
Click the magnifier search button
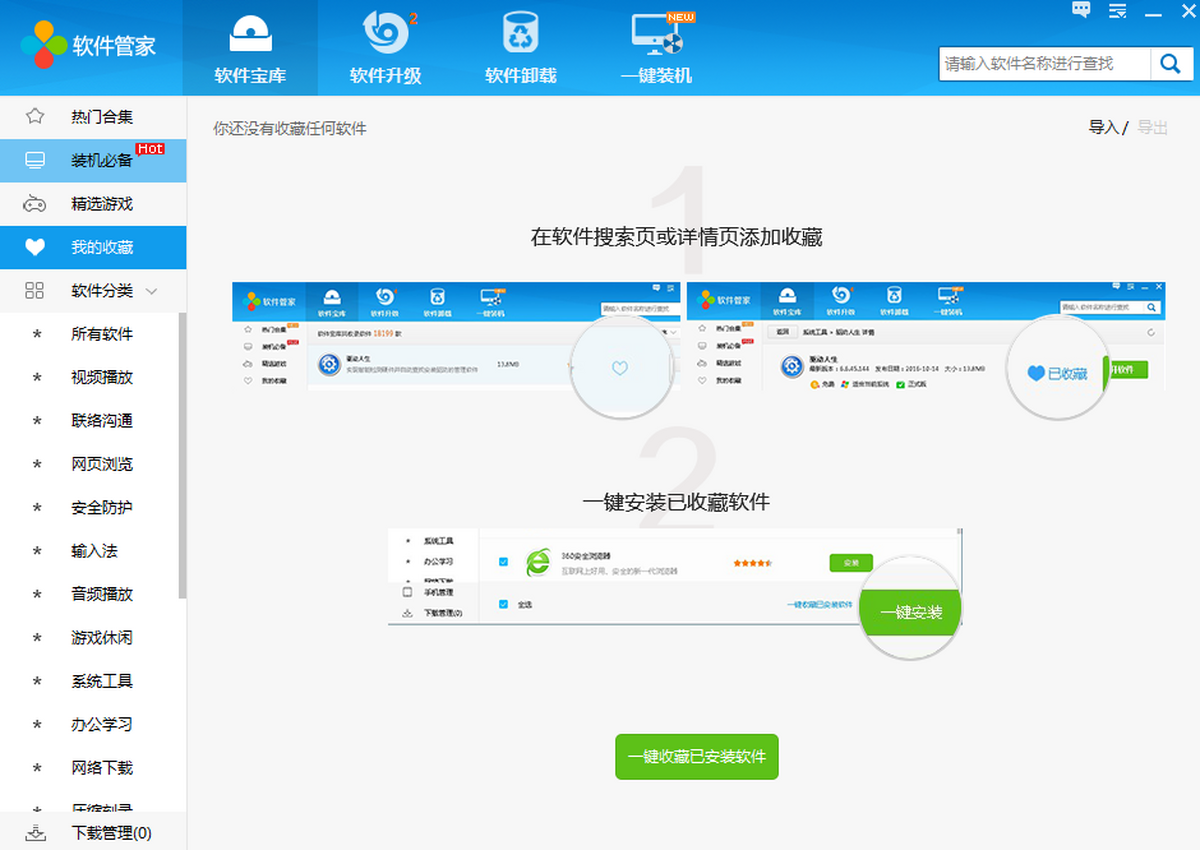click(x=1169, y=64)
